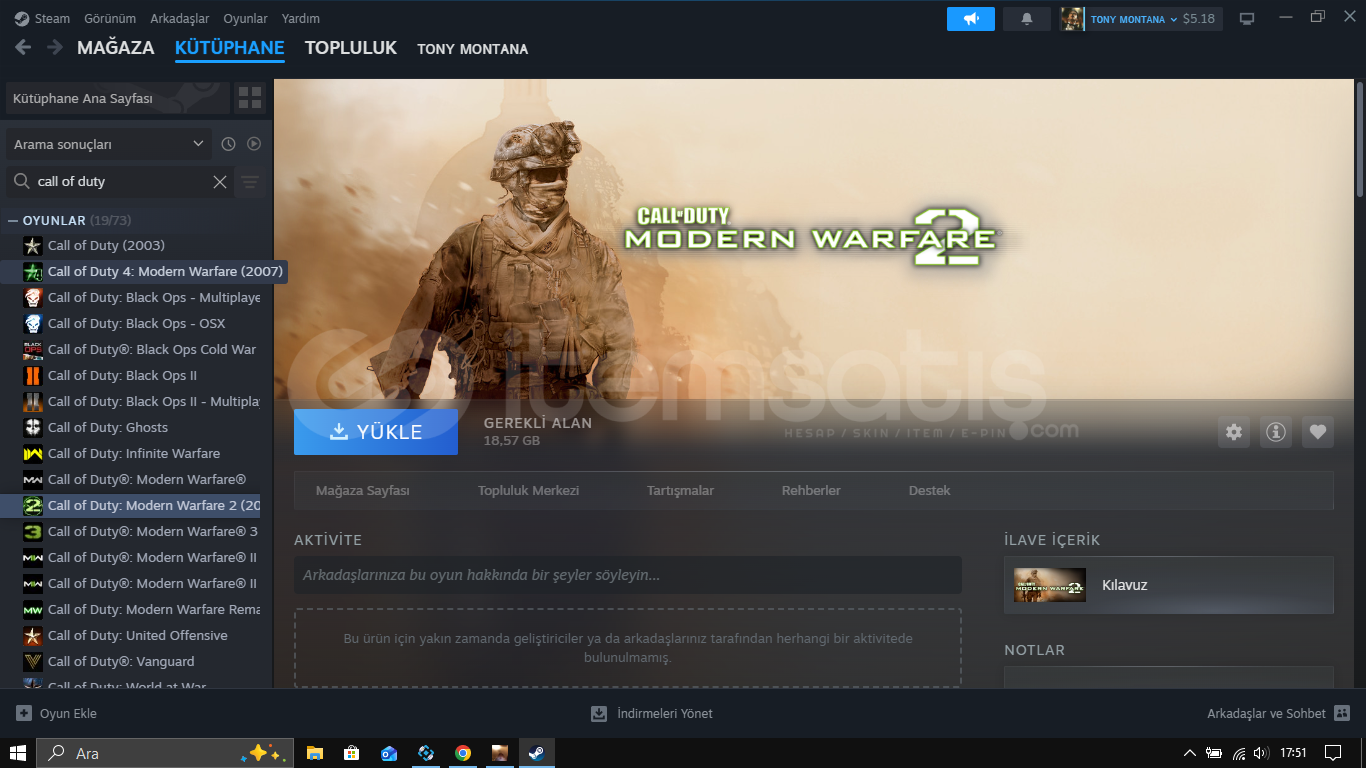Clear the search text with the X
The image size is (1366, 768).
point(220,181)
